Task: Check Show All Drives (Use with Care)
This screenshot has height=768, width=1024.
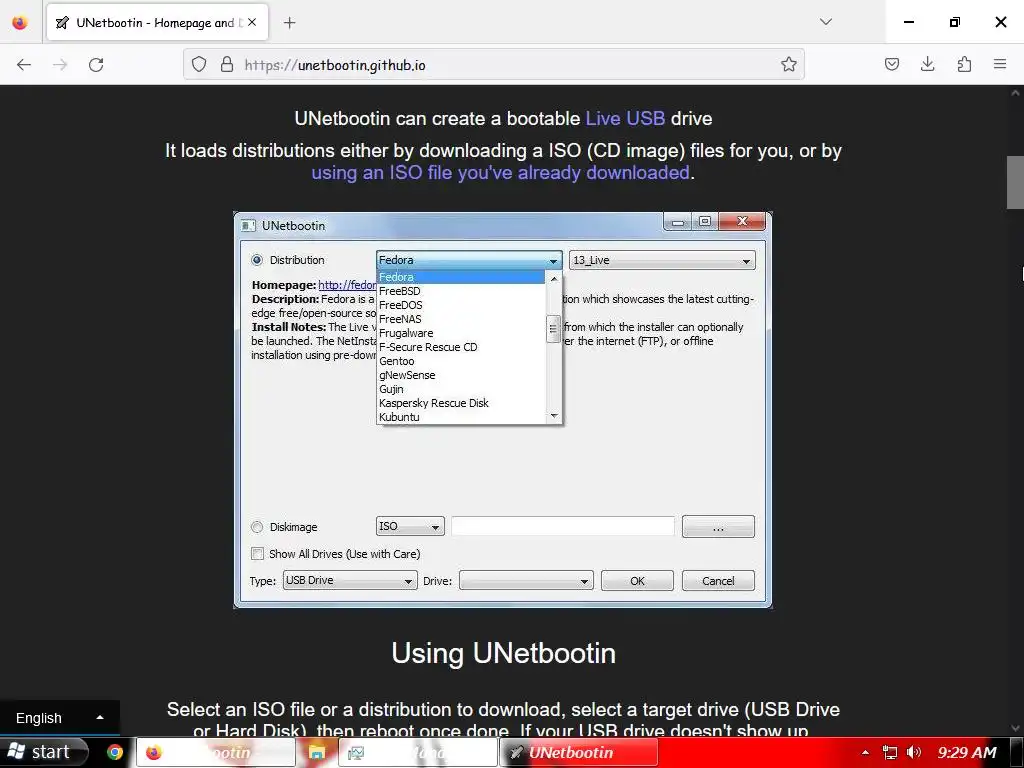Action: click(x=258, y=554)
